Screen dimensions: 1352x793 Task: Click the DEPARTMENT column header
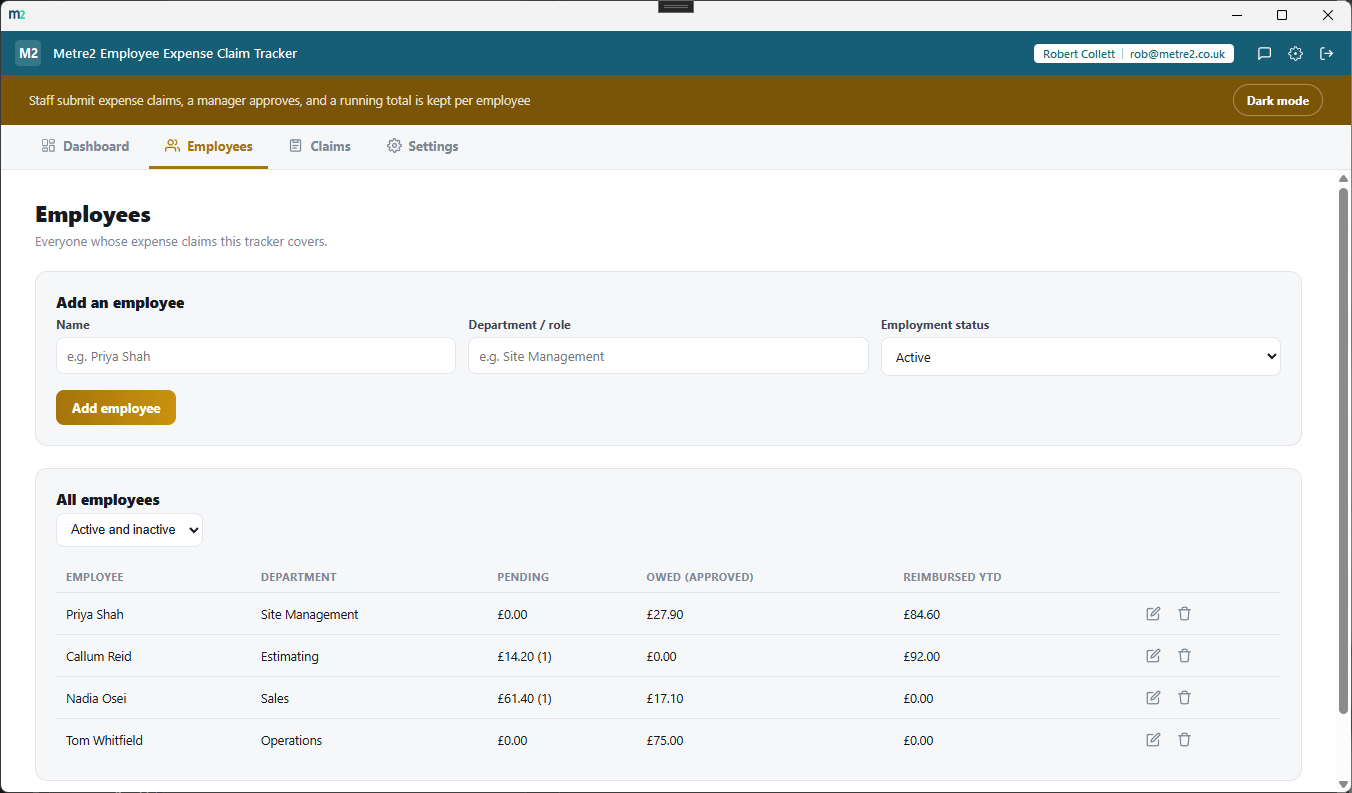[299, 577]
